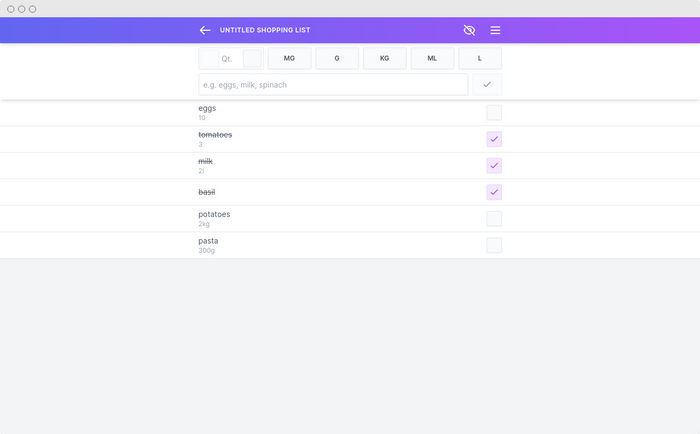Click the Untitled Shopping List title
700x434 pixels.
pos(265,30)
